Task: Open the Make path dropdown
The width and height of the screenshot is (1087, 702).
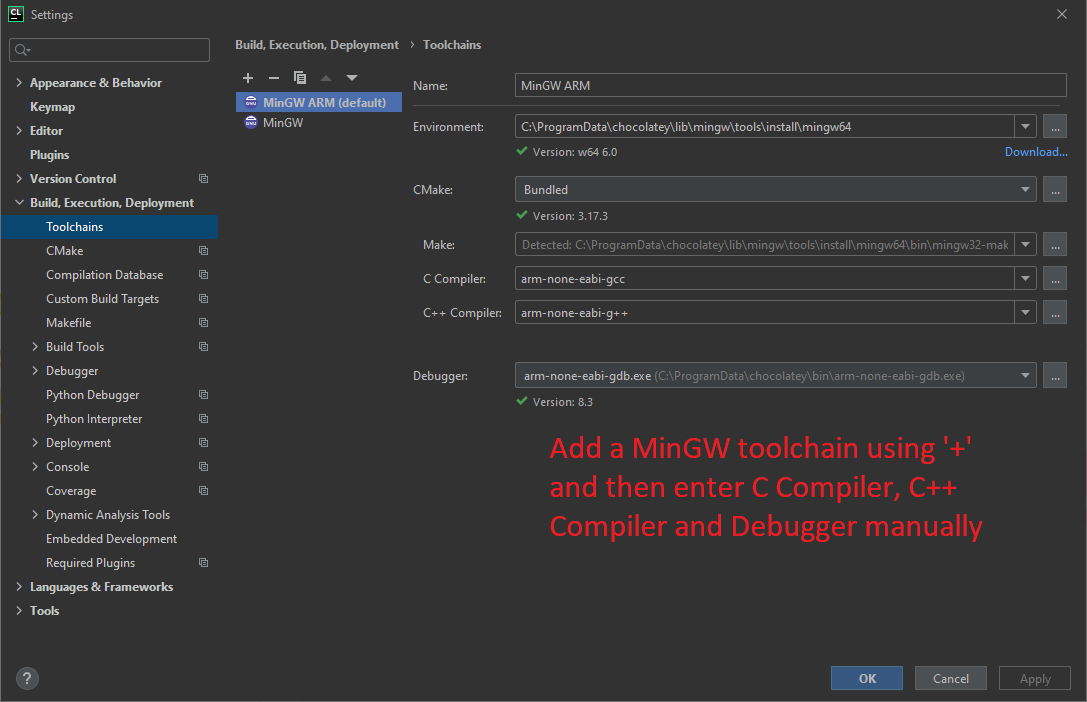Action: click(1025, 245)
